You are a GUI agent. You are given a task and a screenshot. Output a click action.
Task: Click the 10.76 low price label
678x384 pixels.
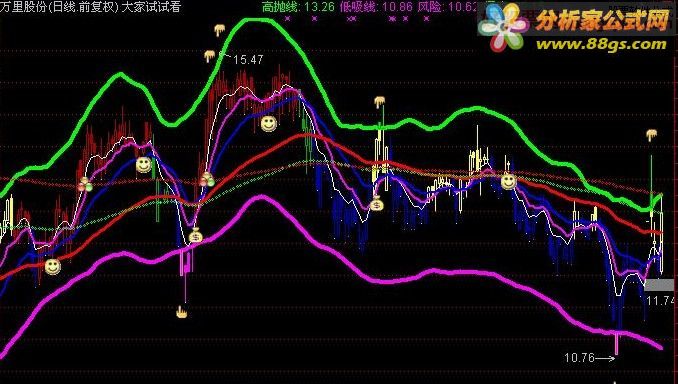click(x=579, y=358)
